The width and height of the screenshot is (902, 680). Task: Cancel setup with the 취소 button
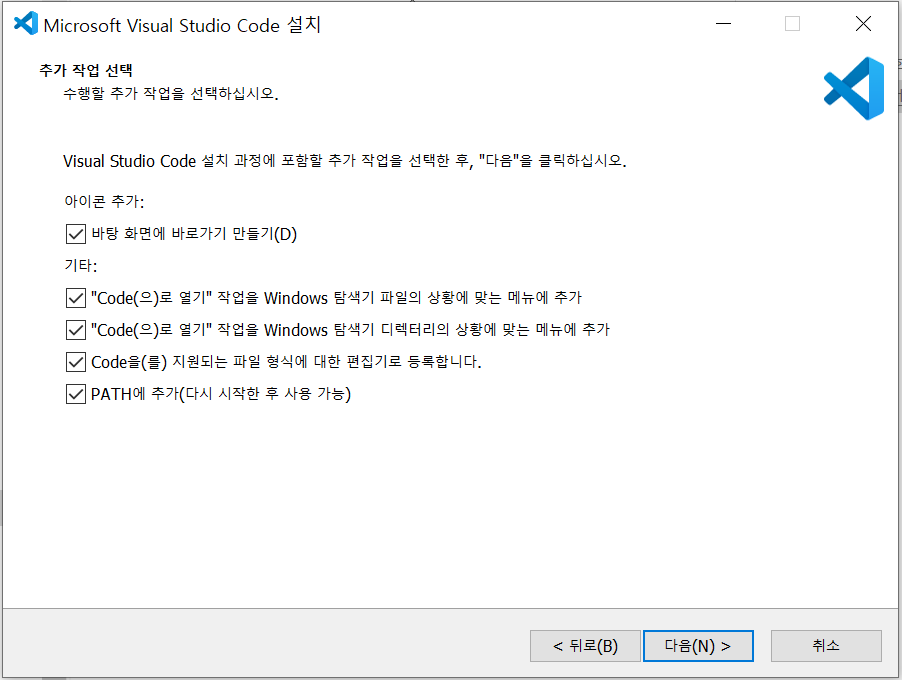826,646
